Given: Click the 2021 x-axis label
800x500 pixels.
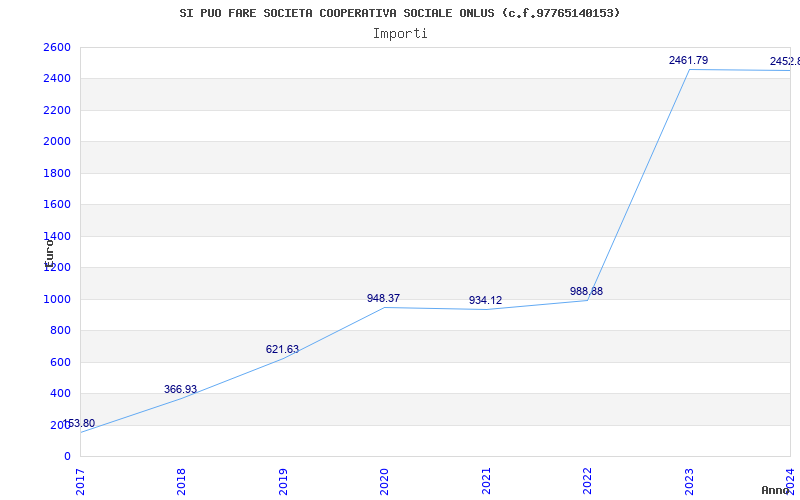Looking at the screenshot, I should tap(486, 482).
